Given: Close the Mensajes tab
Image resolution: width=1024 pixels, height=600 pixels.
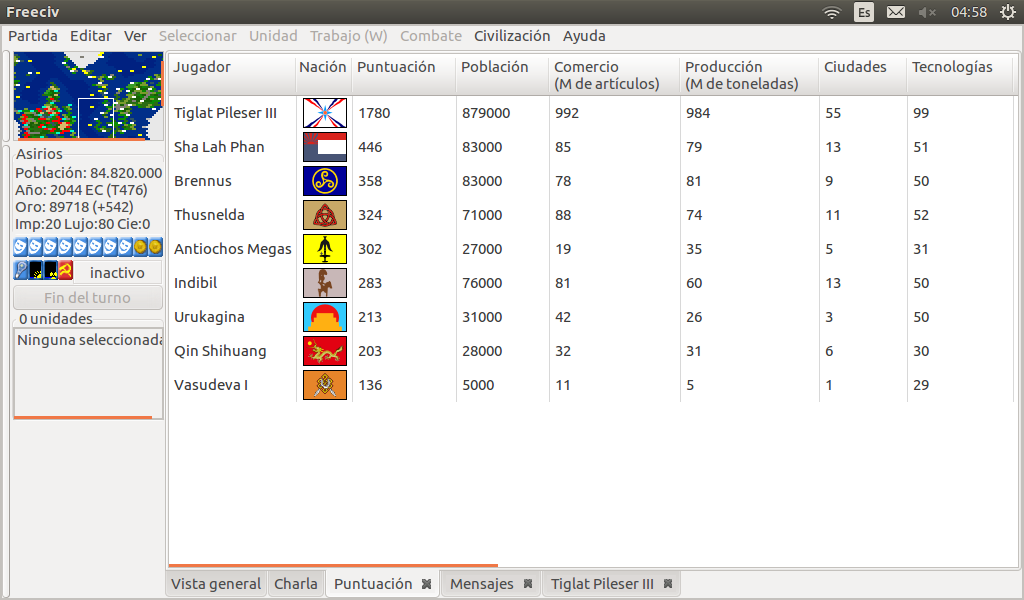Looking at the screenshot, I should click(x=528, y=584).
